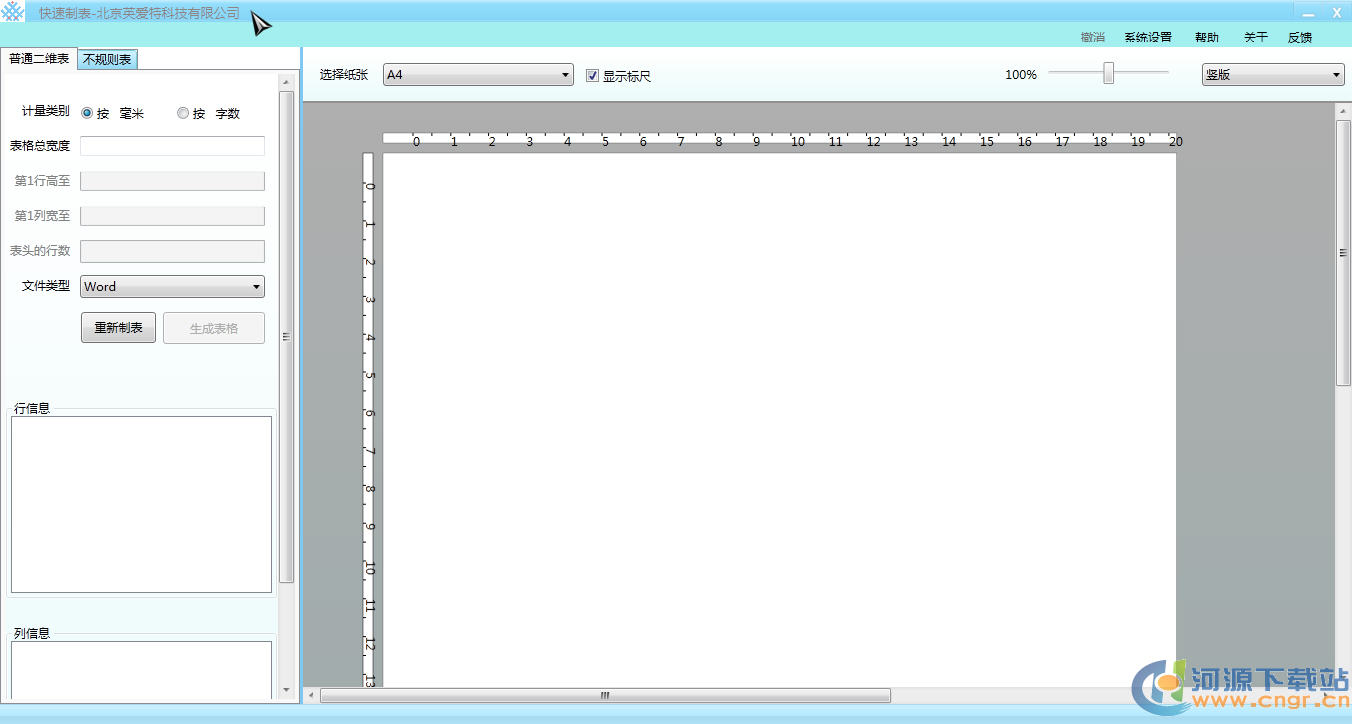
Task: Click the 100% zoom slider handle
Action: click(1108, 73)
